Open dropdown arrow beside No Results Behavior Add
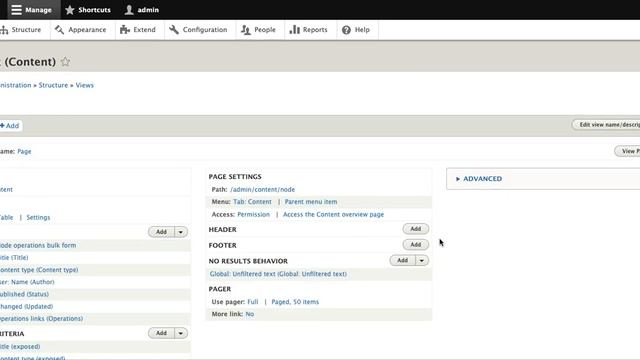The image size is (640, 360). point(422,260)
